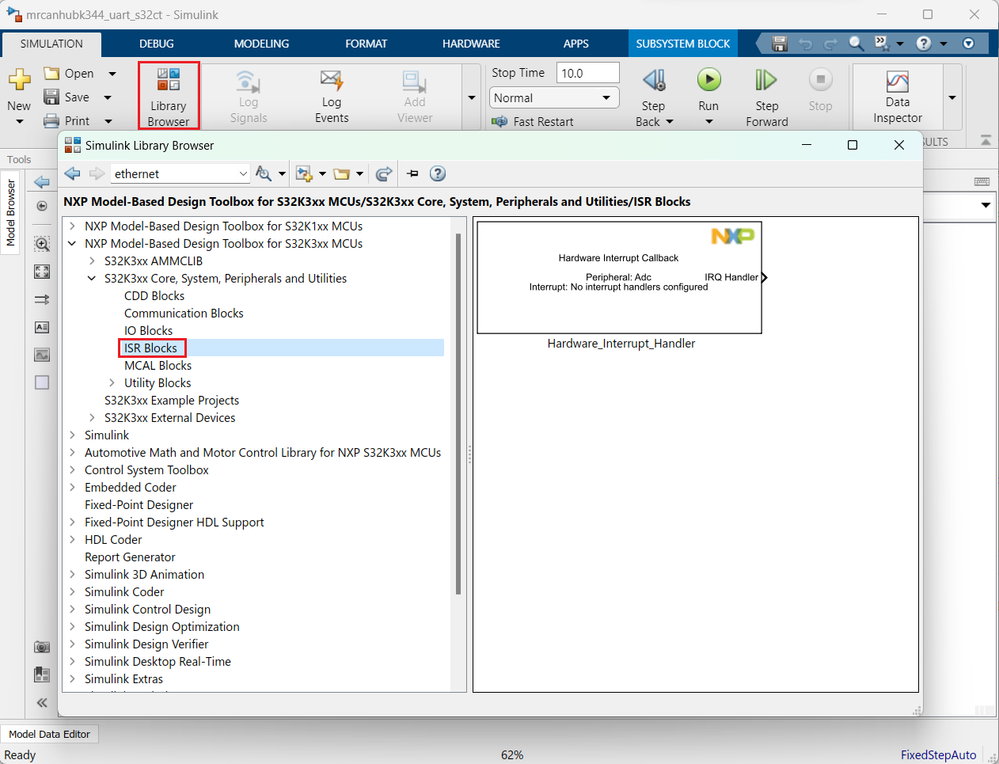Image resolution: width=999 pixels, height=764 pixels.
Task: Open the dropdown arrow next to Open
Action: click(x=112, y=73)
